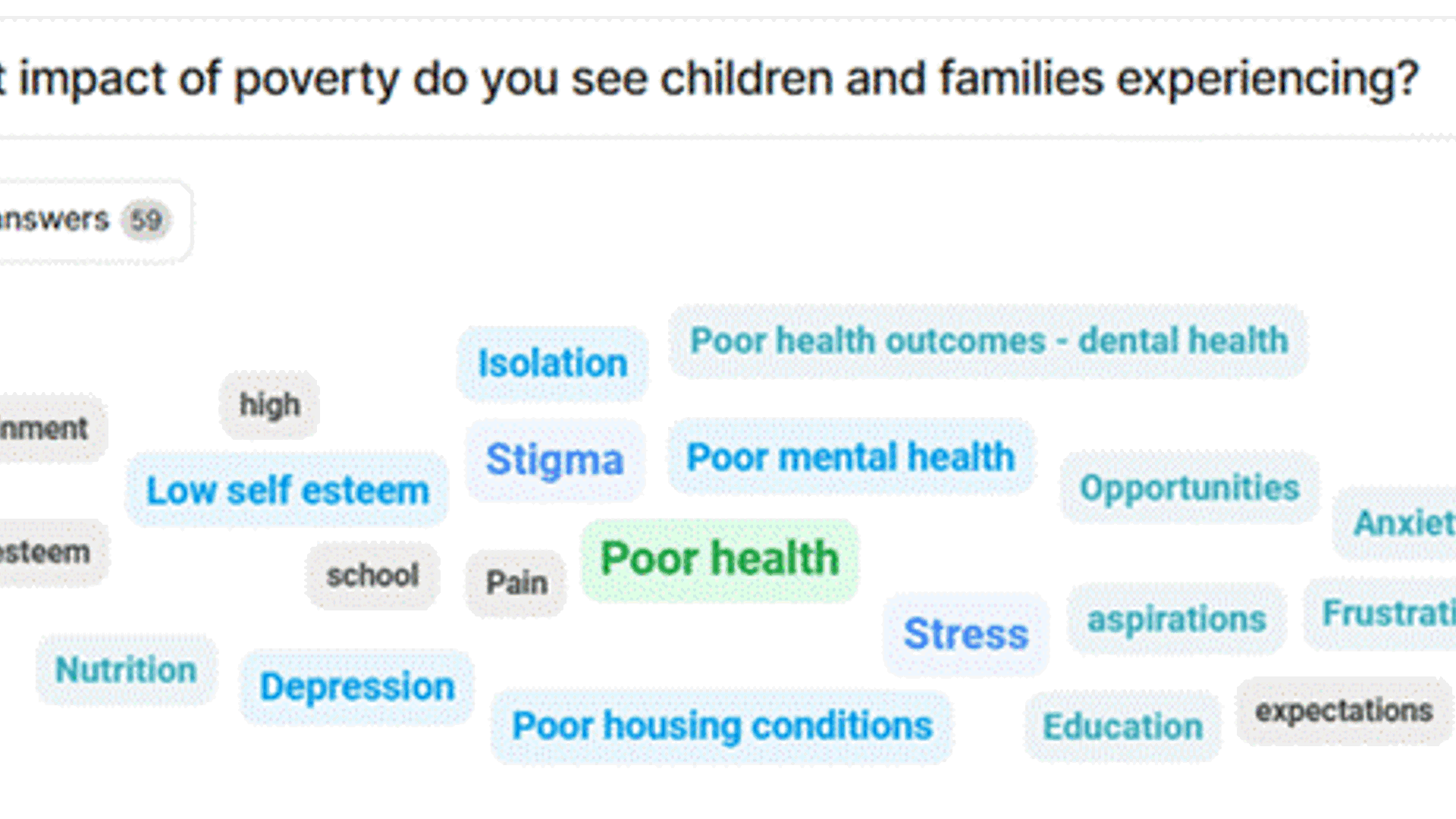Click Poor health outcomes dental health tag

pos(988,341)
